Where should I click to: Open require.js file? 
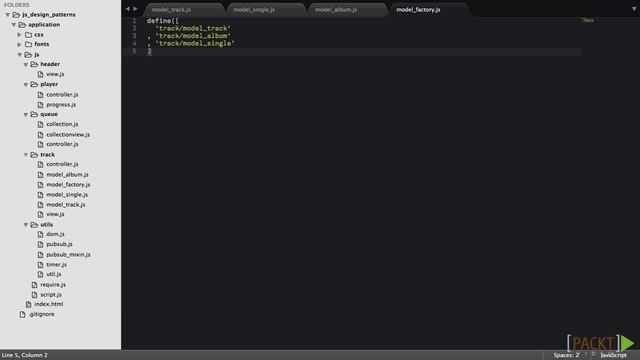[53, 285]
